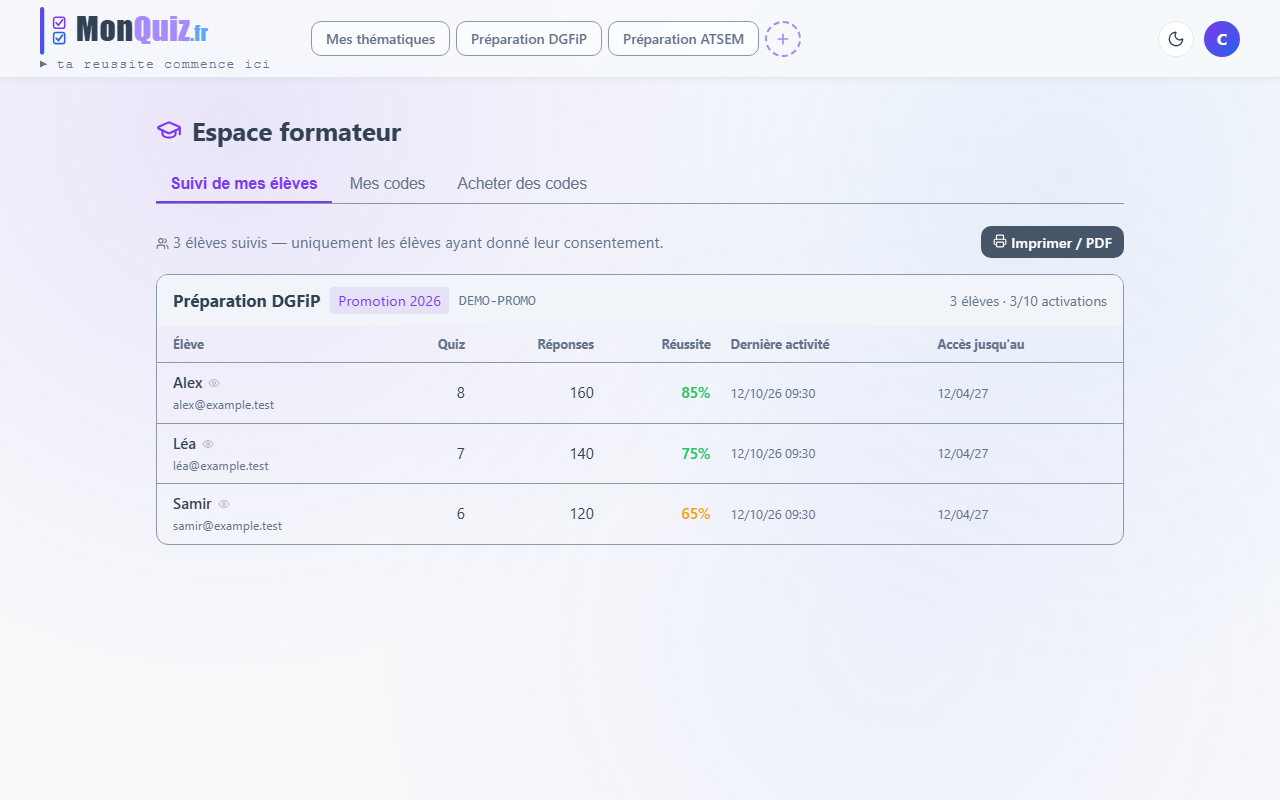Click the student name Léa
Screen dimensions: 1280x800
[x=185, y=444]
